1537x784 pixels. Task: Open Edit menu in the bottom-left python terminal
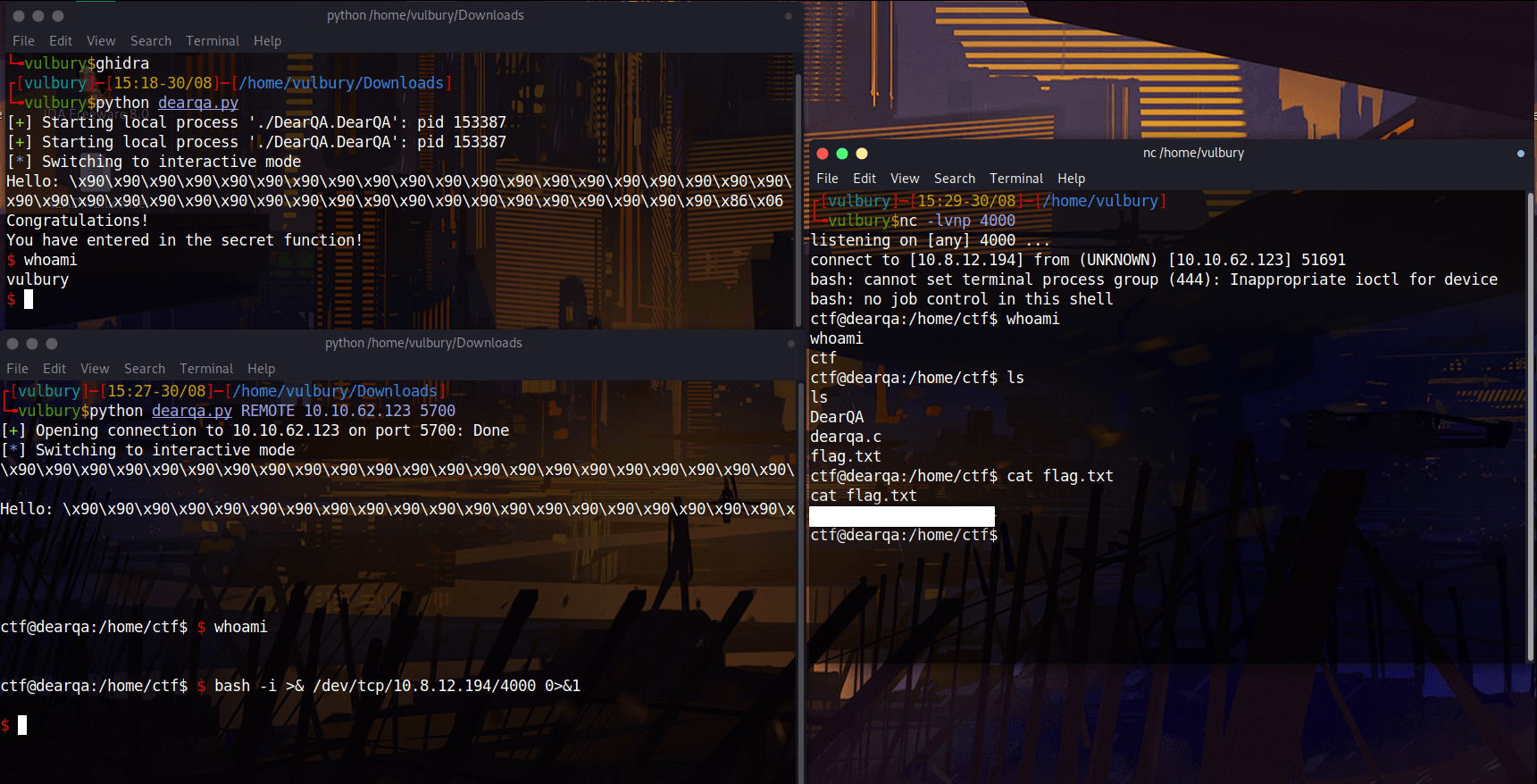tap(54, 369)
